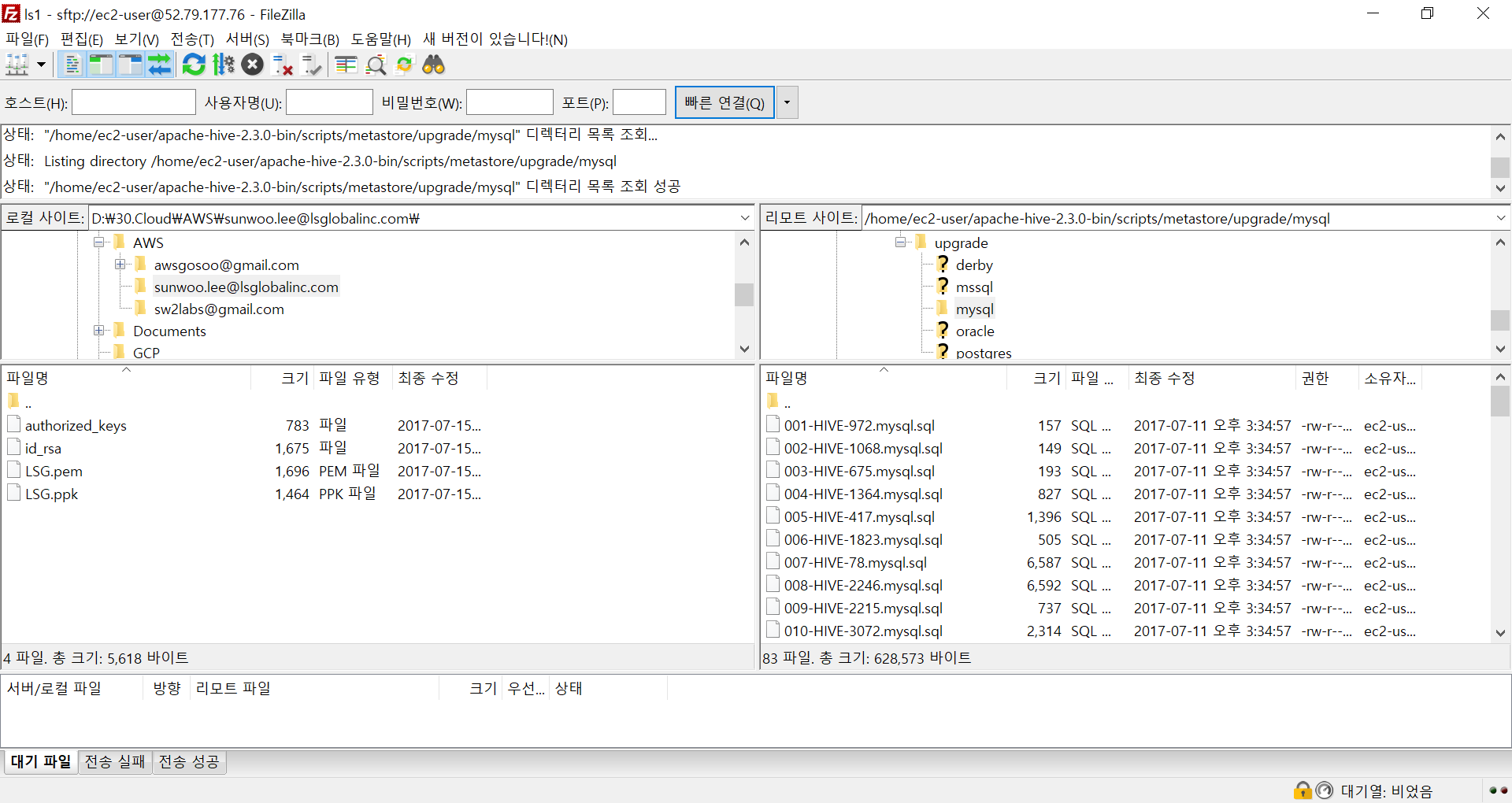Open directory listing filters dialog
This screenshot has height=803, width=1512.
click(x=346, y=65)
